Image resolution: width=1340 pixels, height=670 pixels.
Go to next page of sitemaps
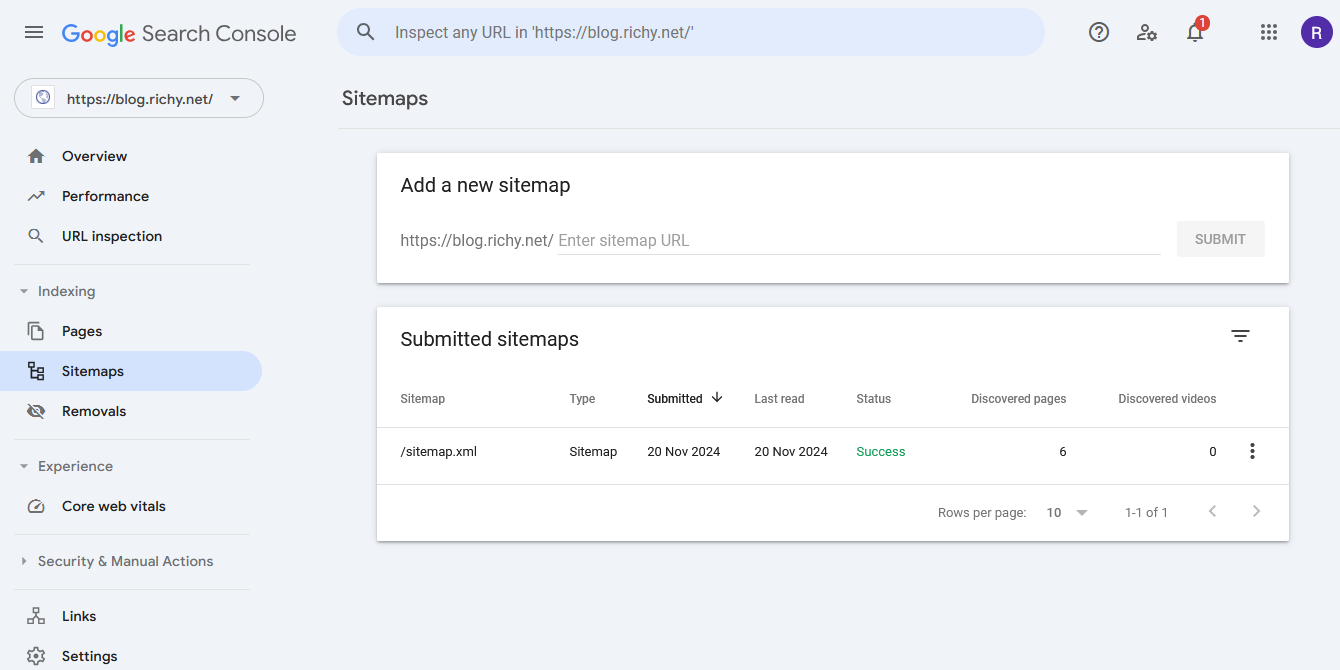pyautogui.click(x=1257, y=512)
